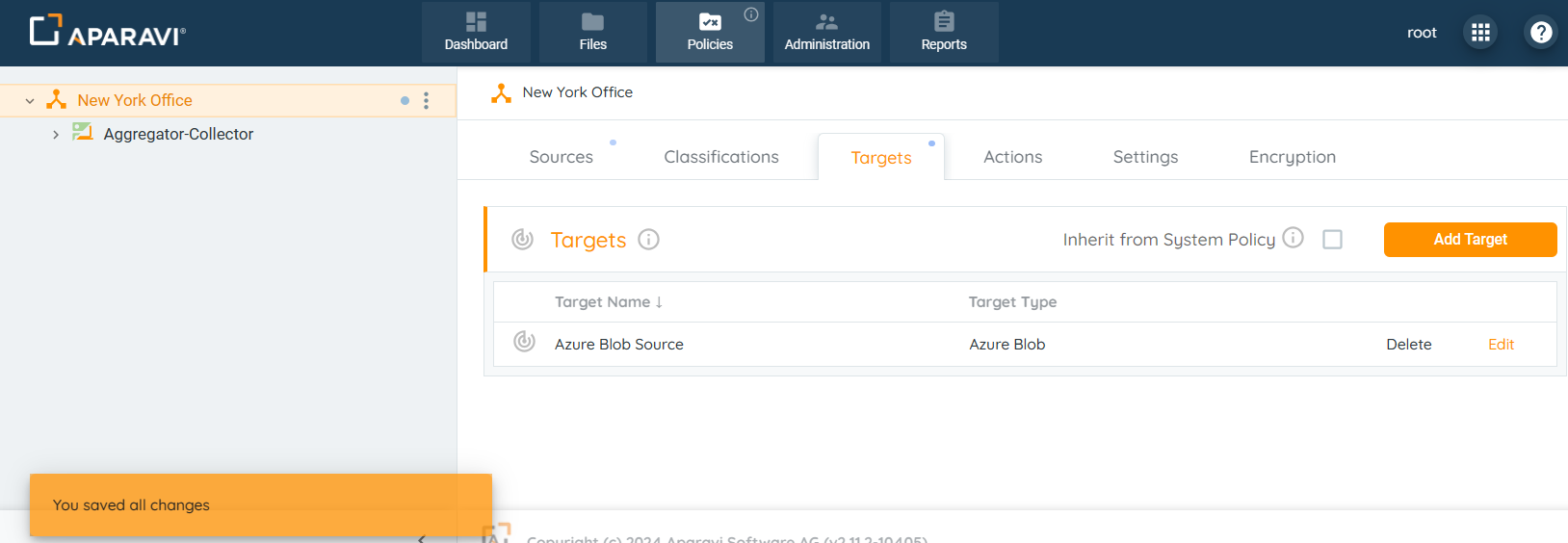This screenshot has height=543, width=1568.
Task: Switch to the Classifications tab
Action: [720, 157]
